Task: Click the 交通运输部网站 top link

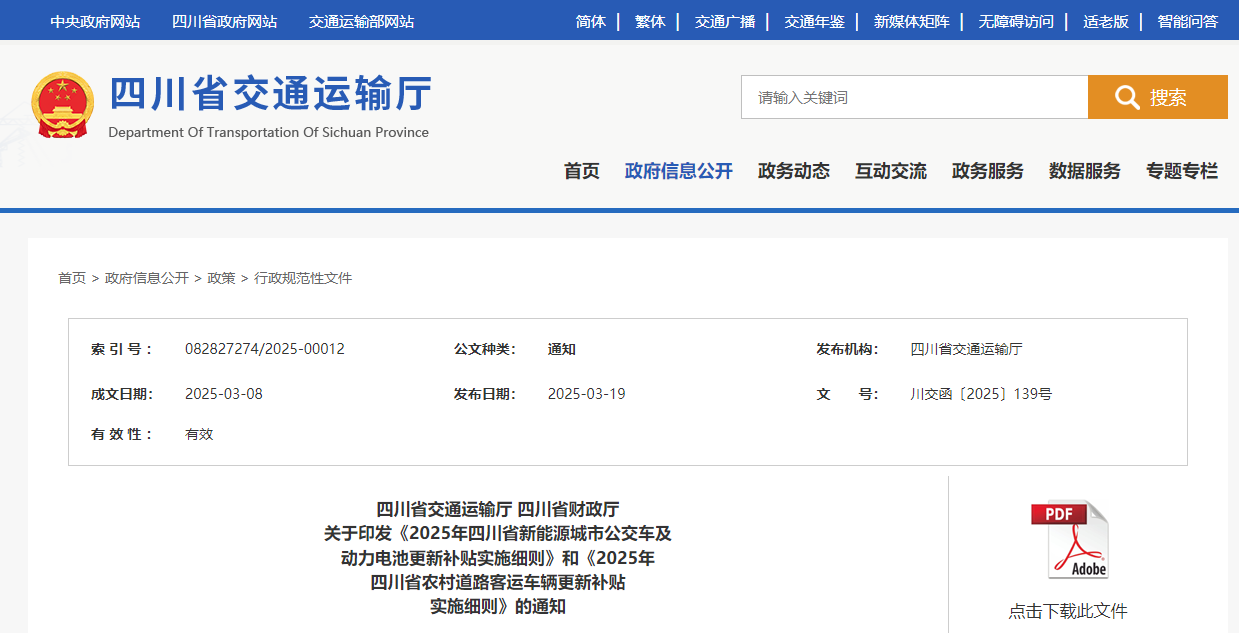Action: [362, 21]
